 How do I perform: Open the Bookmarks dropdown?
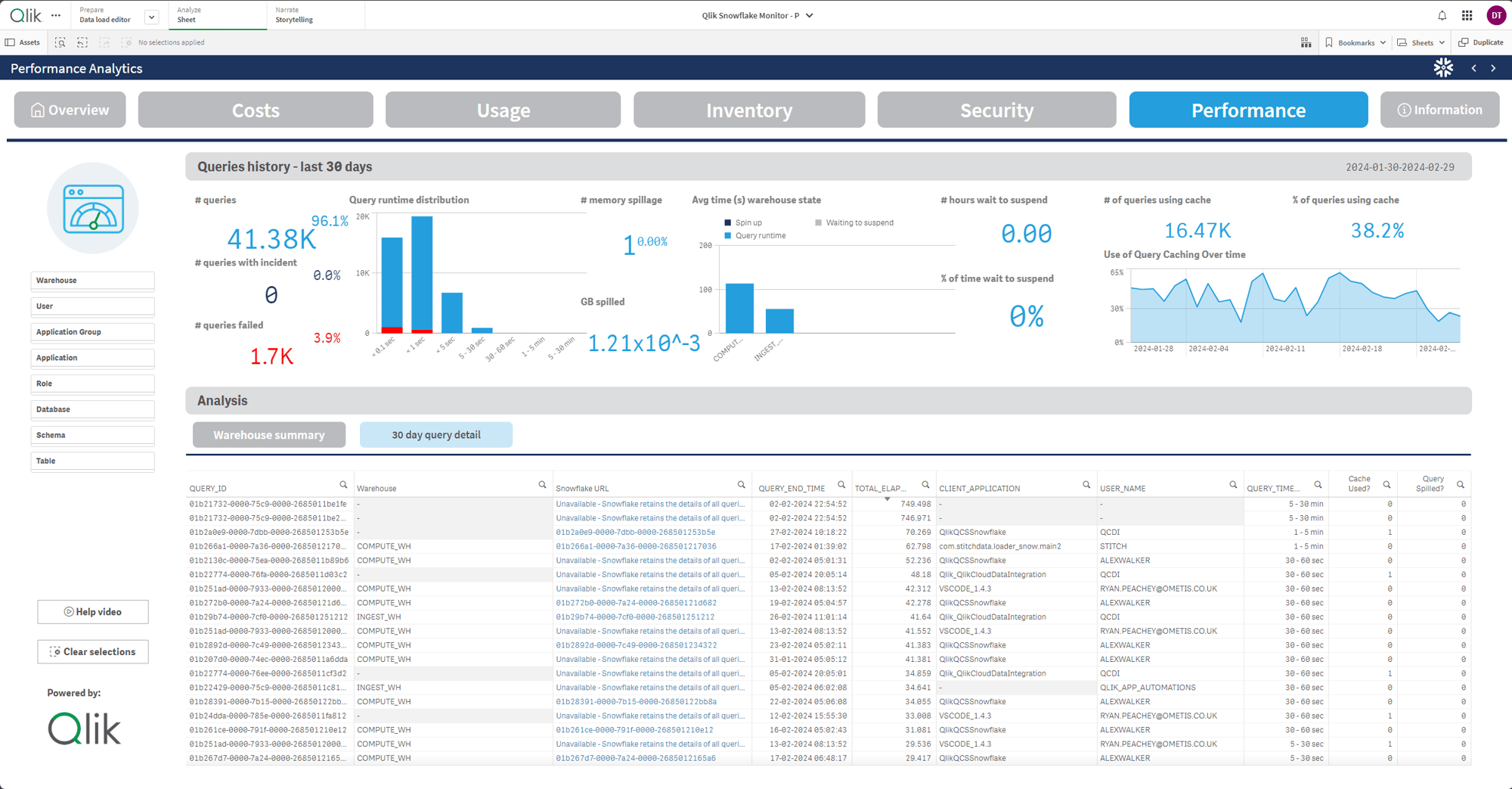[x=1356, y=42]
